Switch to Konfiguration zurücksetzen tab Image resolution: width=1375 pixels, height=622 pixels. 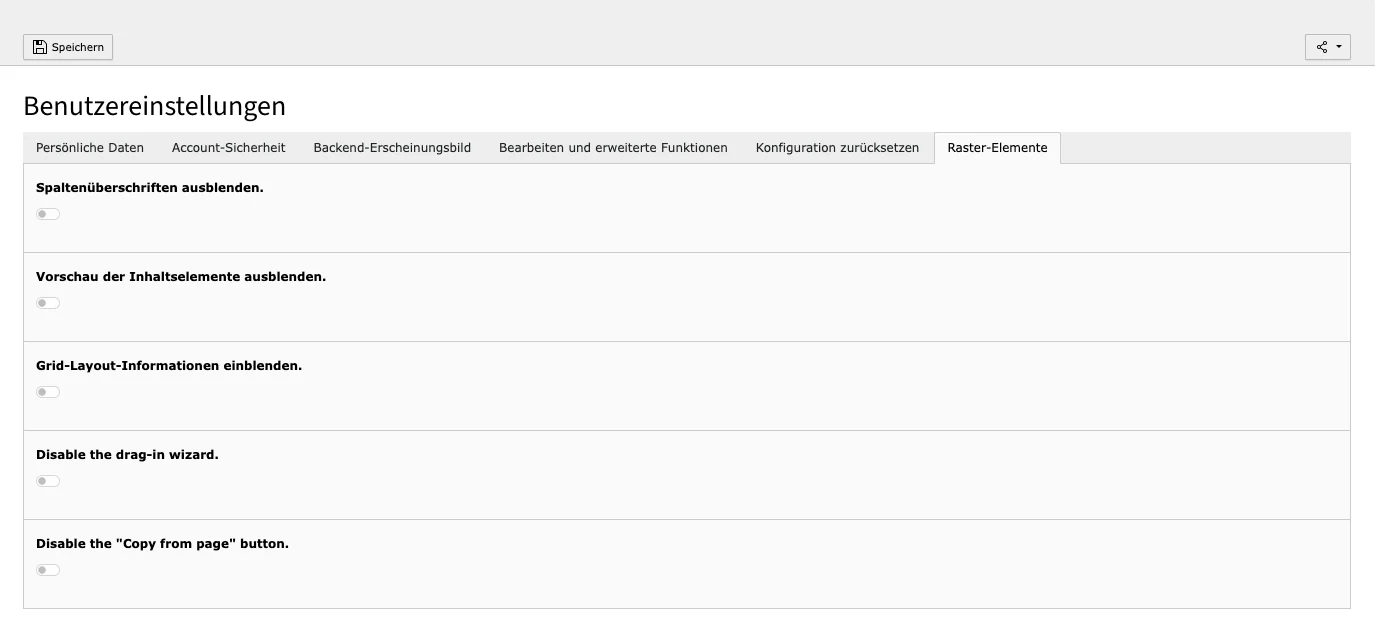coord(837,147)
